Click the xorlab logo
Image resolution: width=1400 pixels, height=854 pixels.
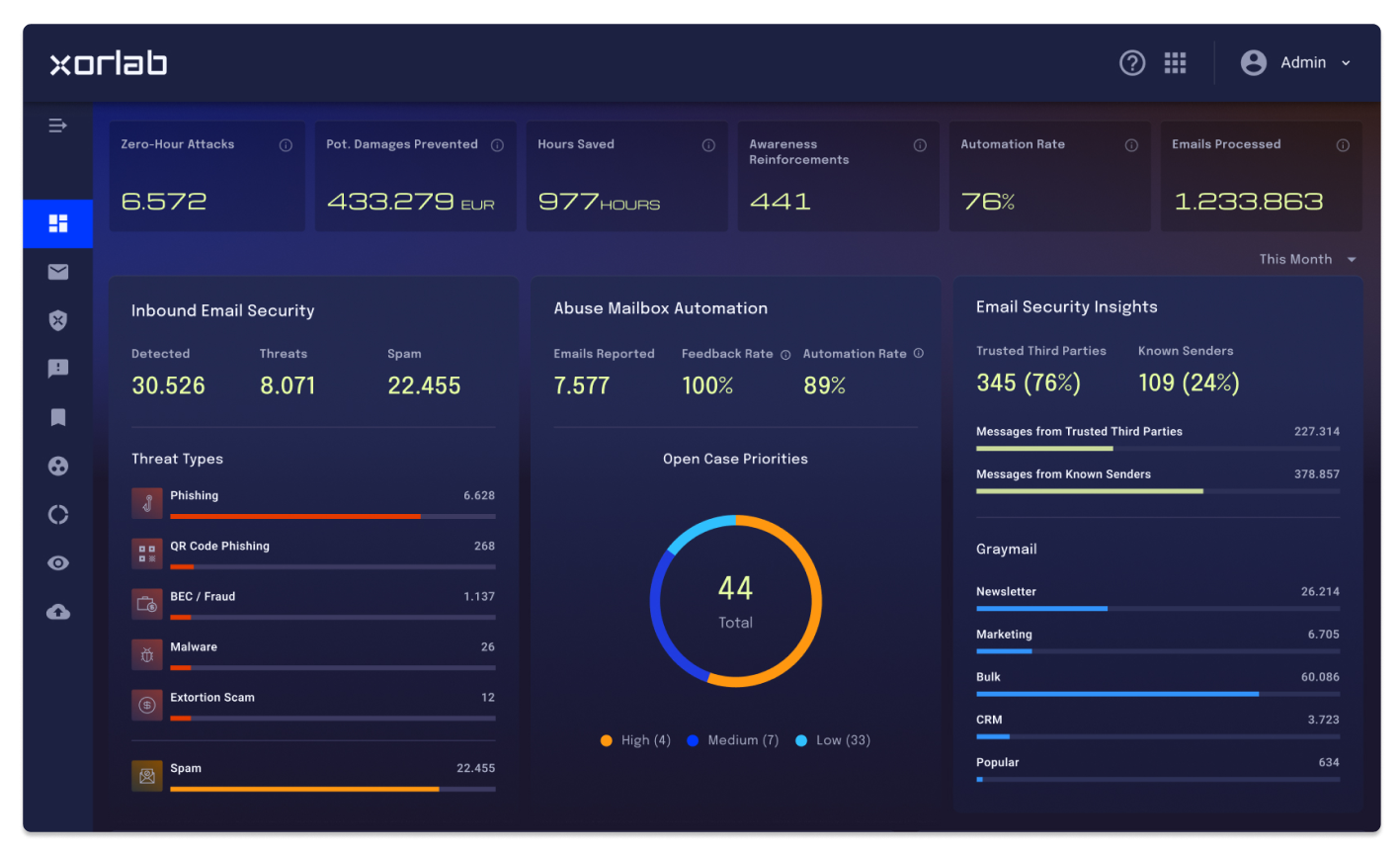click(x=109, y=64)
